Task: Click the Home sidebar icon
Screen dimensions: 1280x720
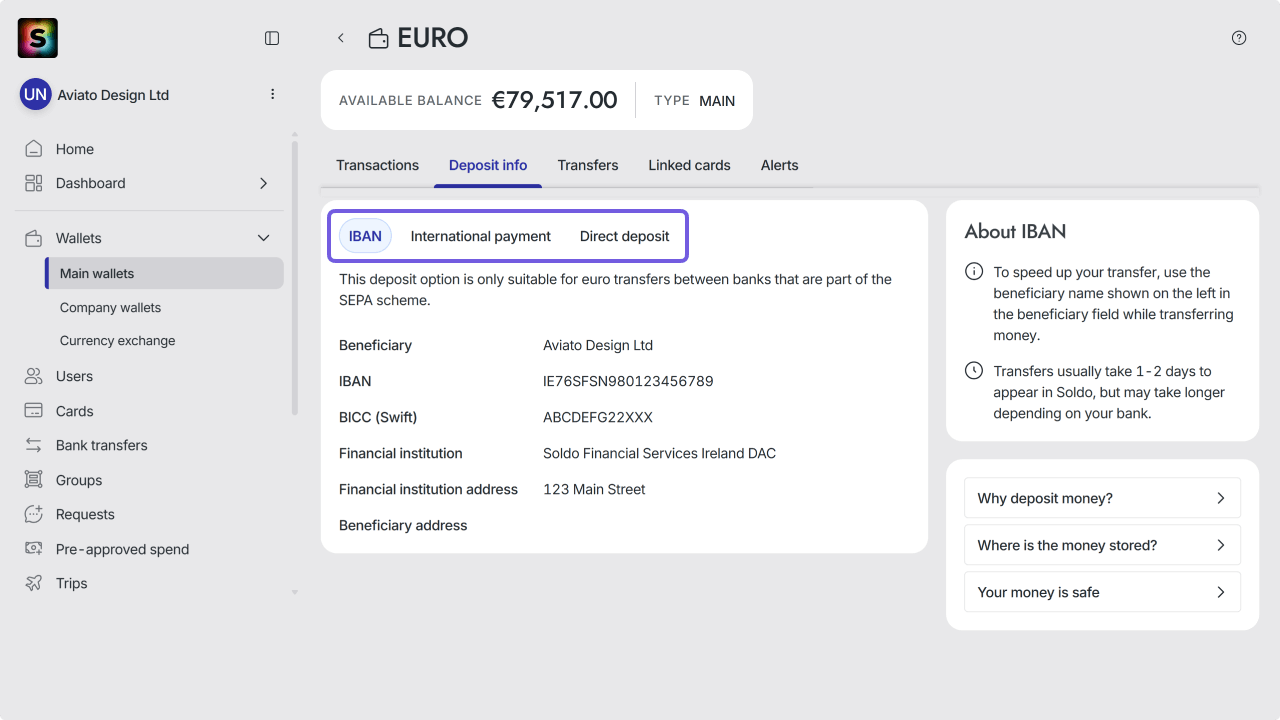Action: [x=34, y=149]
